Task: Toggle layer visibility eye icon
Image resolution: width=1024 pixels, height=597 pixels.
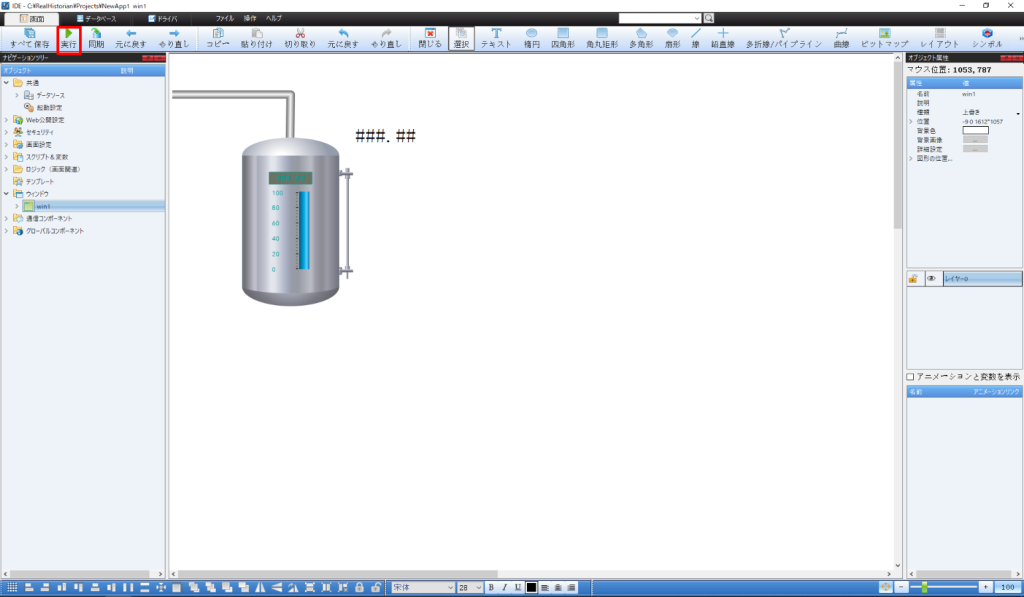Action: (931, 279)
